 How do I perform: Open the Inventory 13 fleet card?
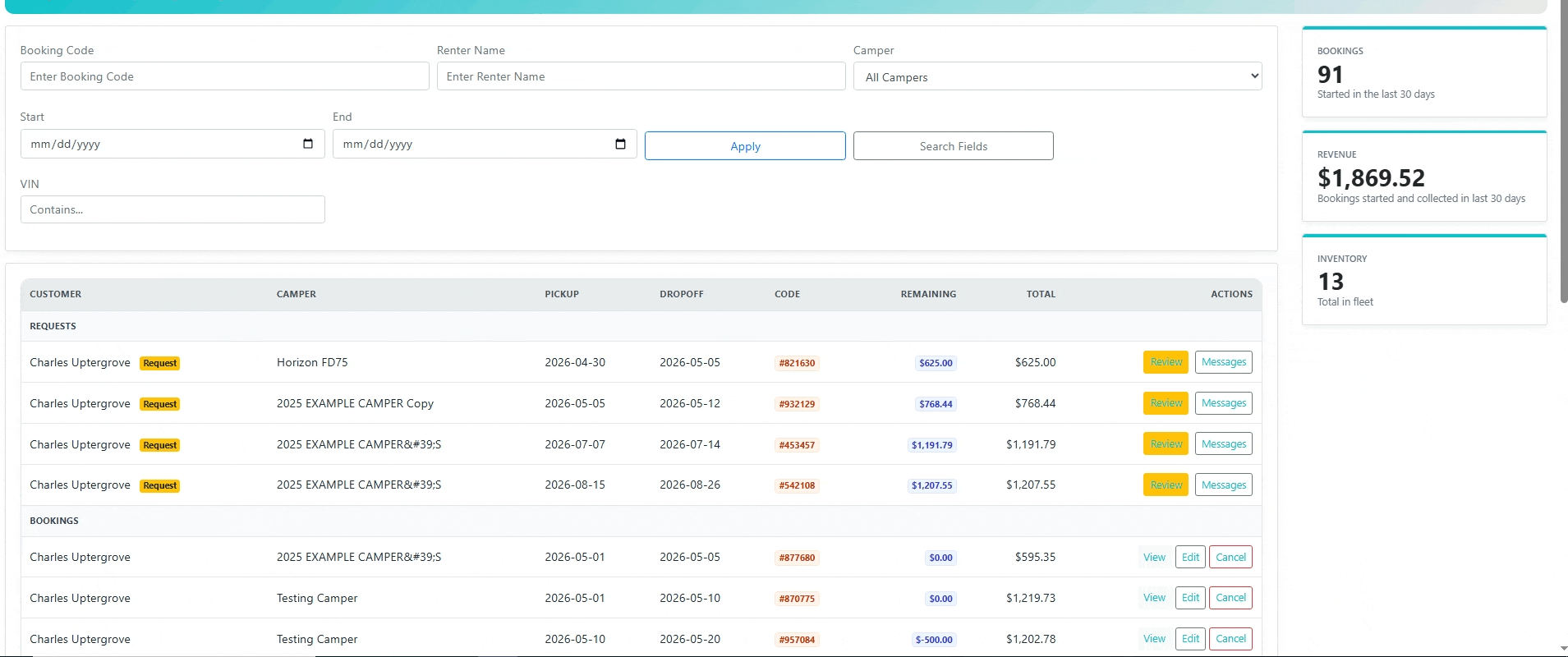(1424, 280)
